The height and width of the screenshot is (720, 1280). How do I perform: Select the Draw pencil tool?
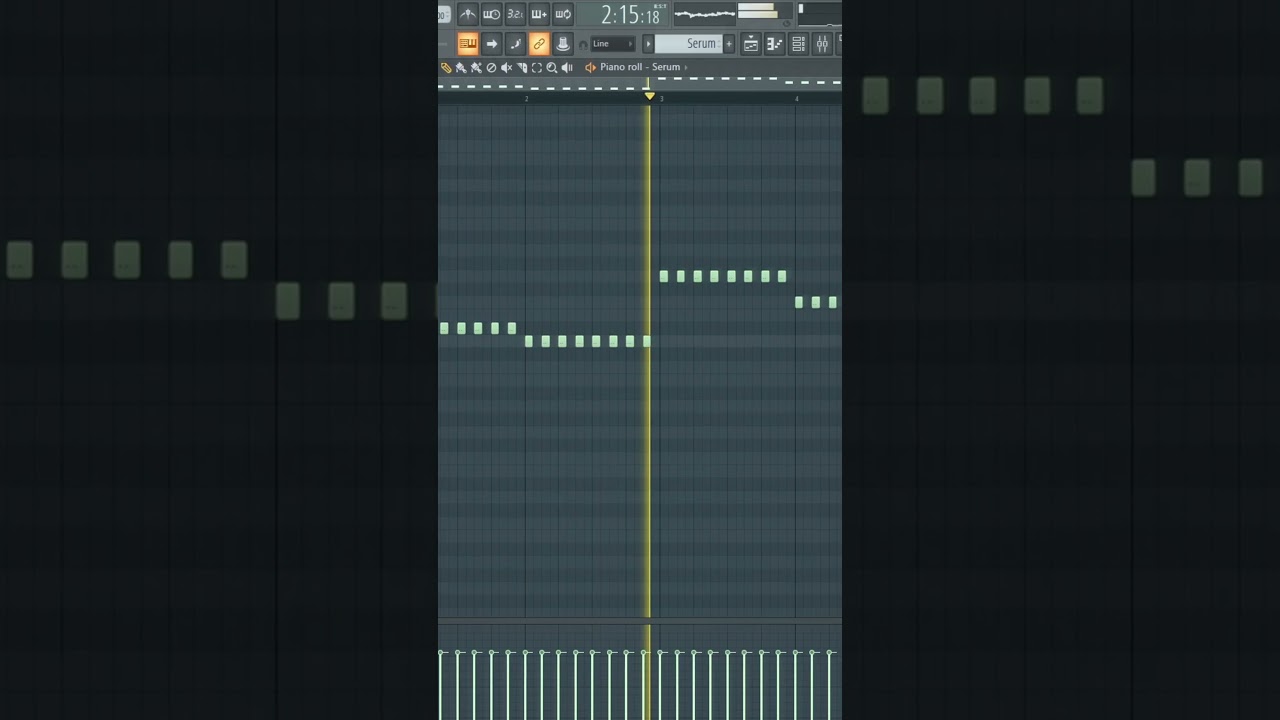(x=446, y=67)
